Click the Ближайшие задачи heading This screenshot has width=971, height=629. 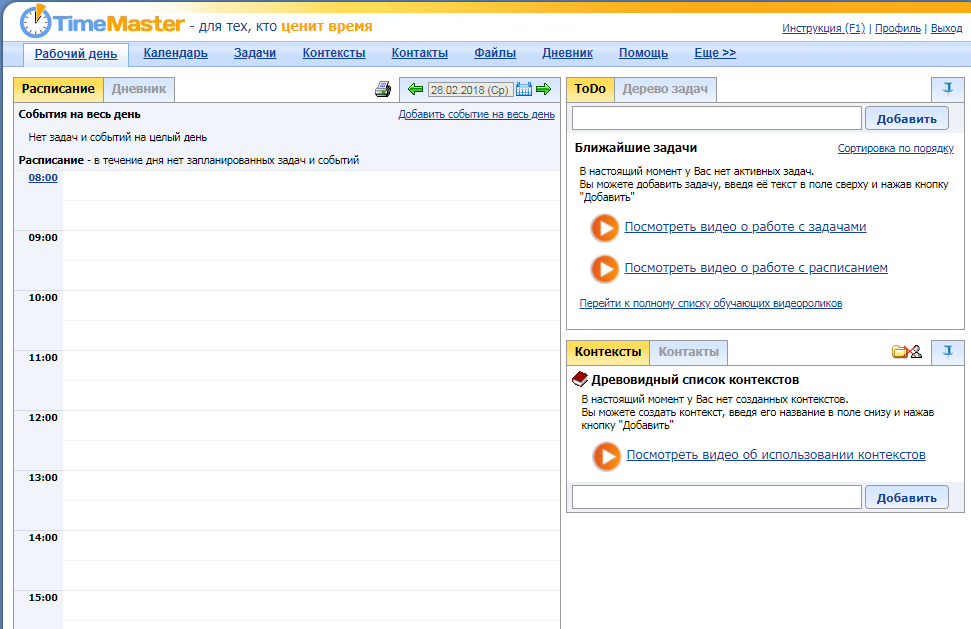coord(635,148)
